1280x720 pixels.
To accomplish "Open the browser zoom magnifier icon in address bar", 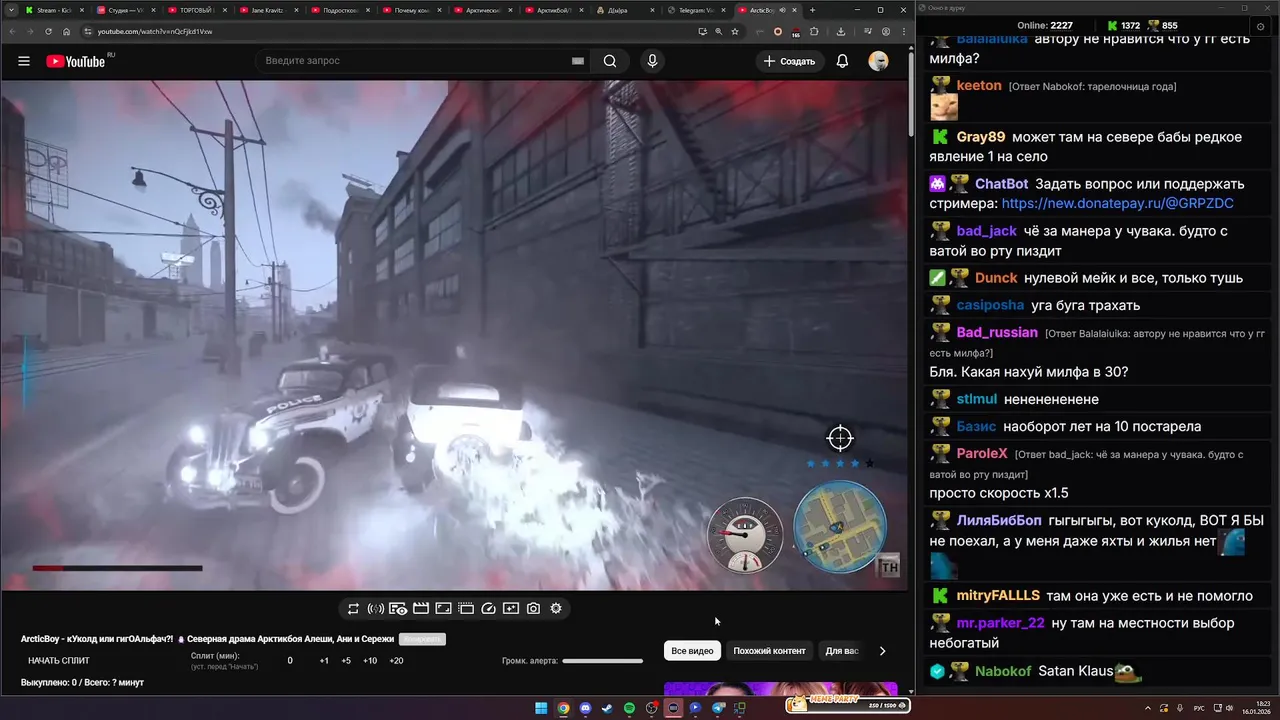I will pos(718,31).
